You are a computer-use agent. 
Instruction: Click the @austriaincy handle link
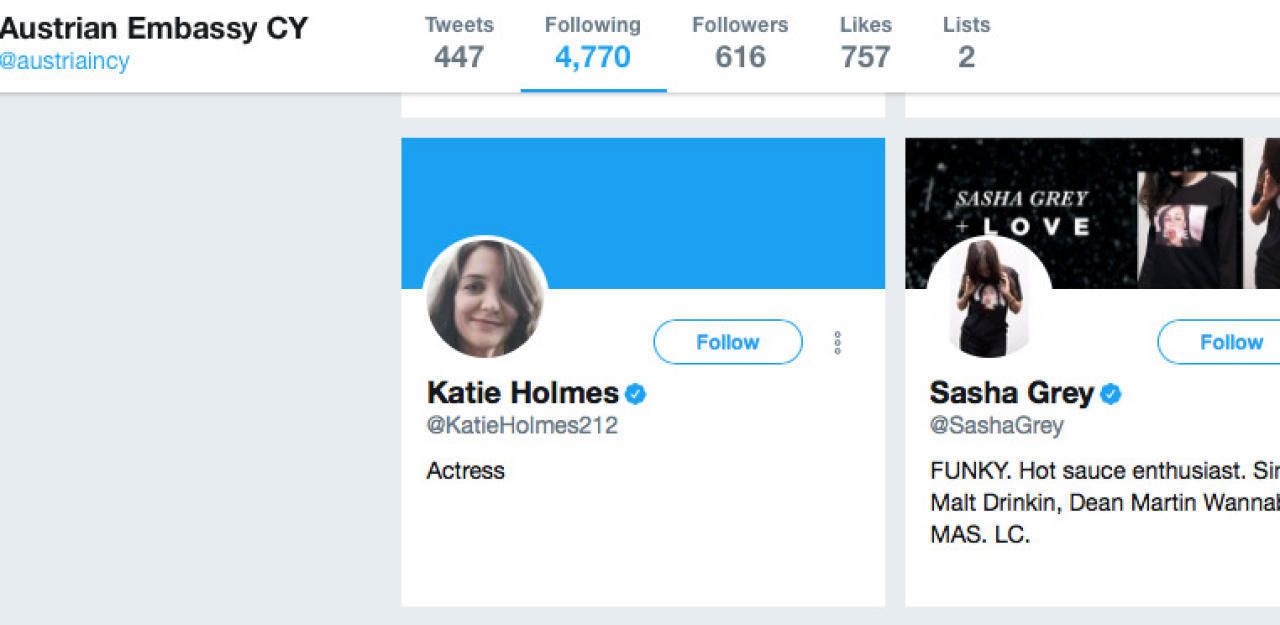[65, 61]
